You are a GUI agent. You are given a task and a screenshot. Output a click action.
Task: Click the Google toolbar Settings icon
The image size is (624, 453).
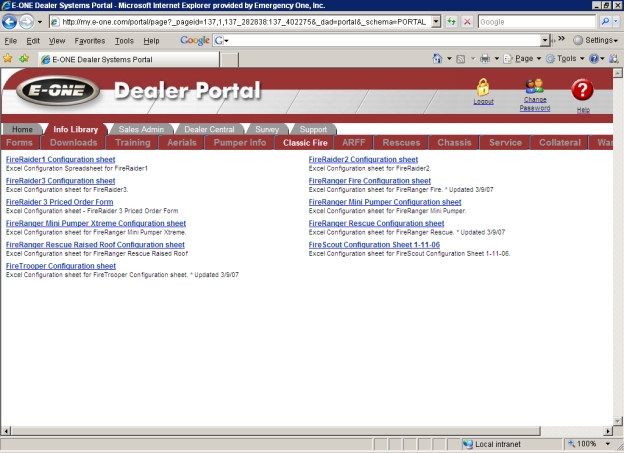pos(578,40)
